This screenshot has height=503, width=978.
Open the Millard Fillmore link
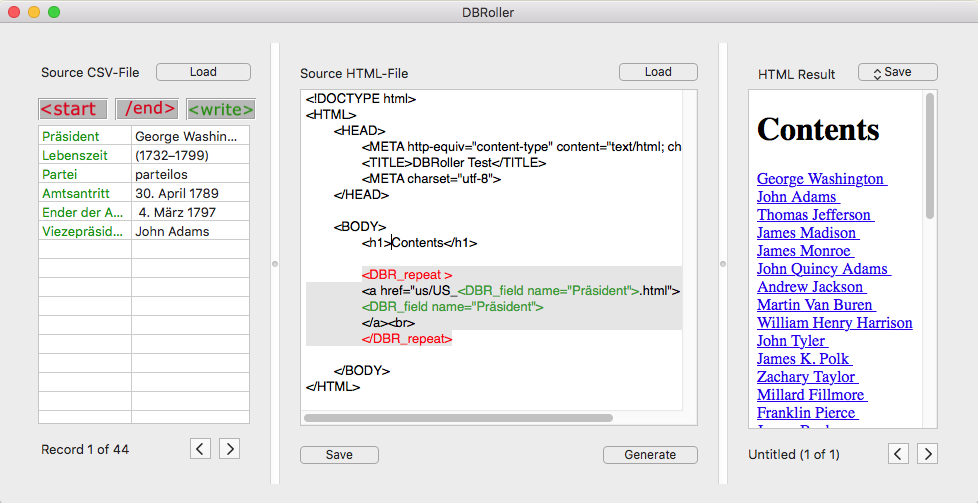812,396
